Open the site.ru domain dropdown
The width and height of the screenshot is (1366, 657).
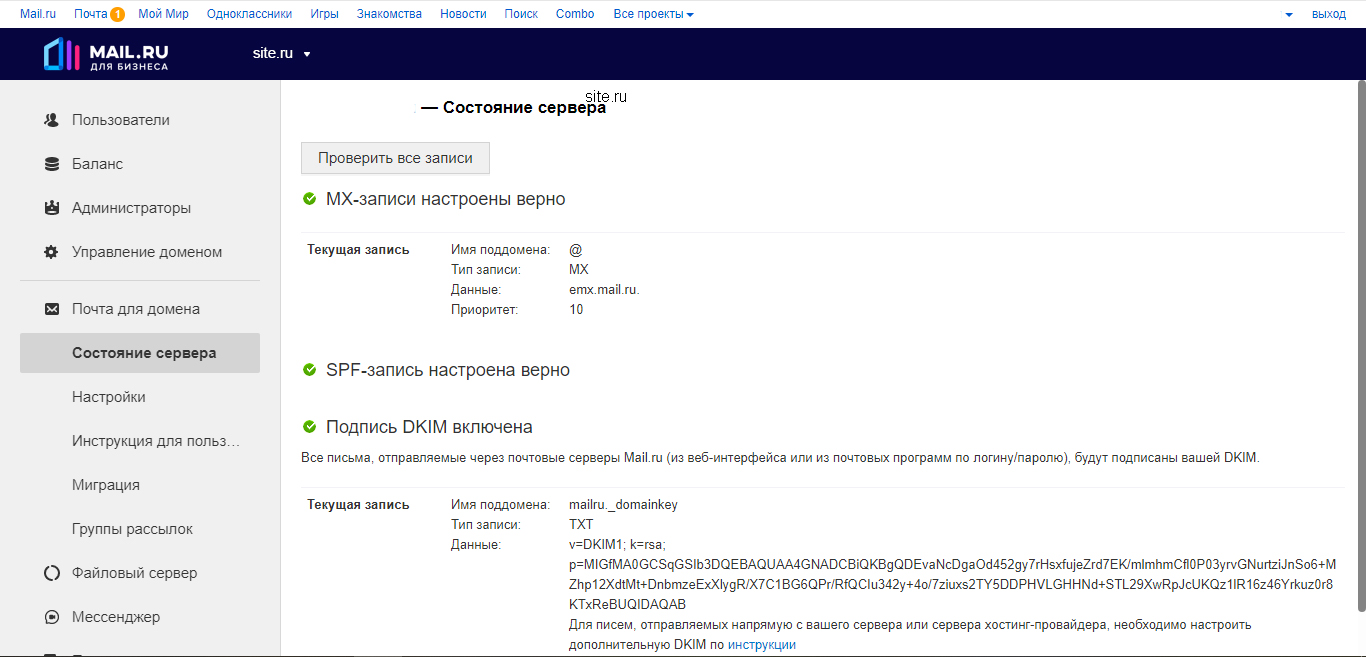282,53
